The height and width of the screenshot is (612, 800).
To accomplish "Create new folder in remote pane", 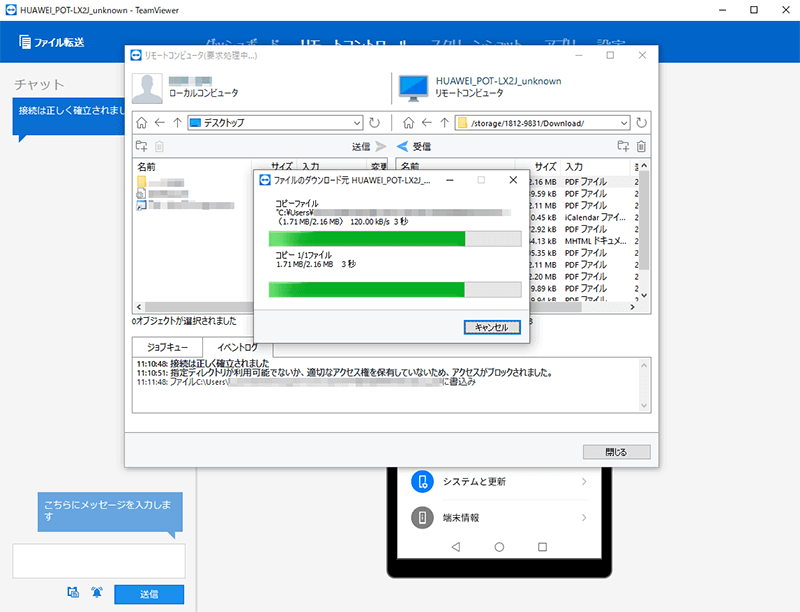I will pyautogui.click(x=623, y=146).
